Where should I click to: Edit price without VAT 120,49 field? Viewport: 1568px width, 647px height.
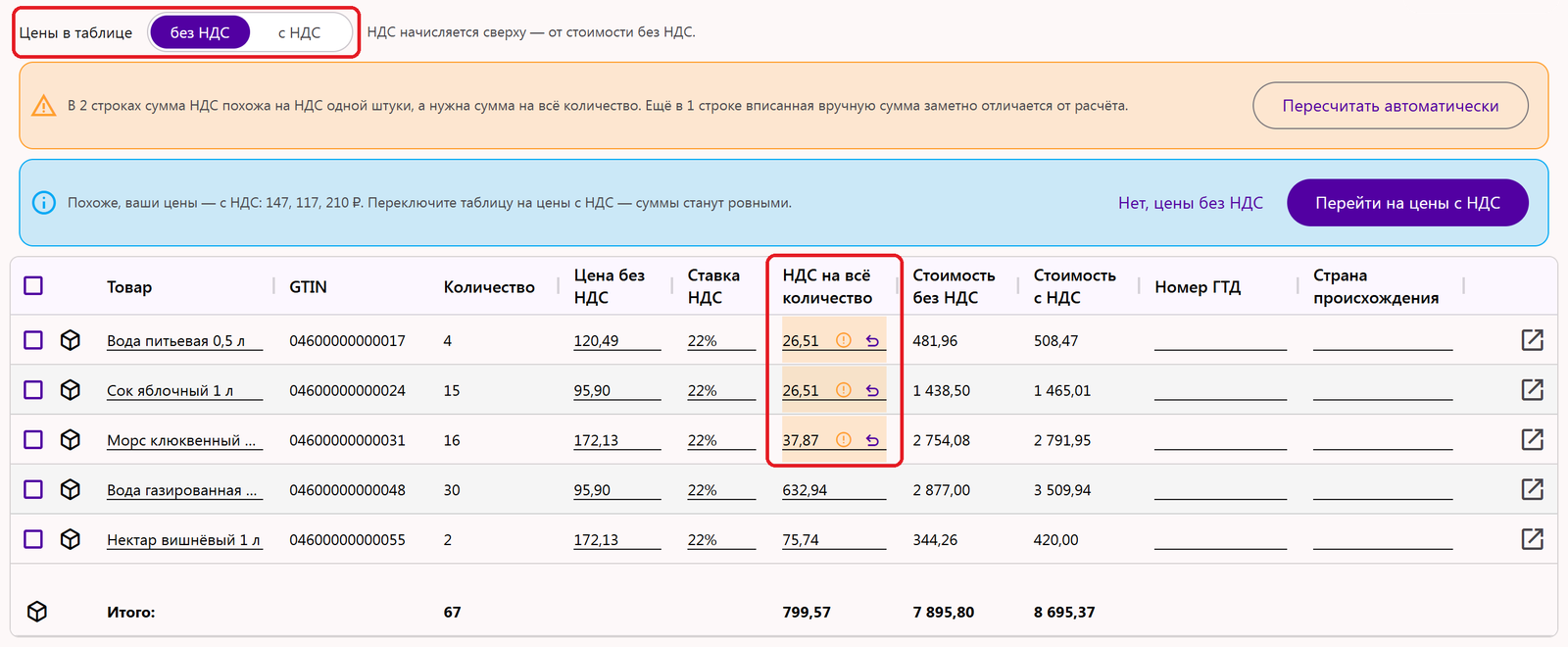click(x=617, y=341)
